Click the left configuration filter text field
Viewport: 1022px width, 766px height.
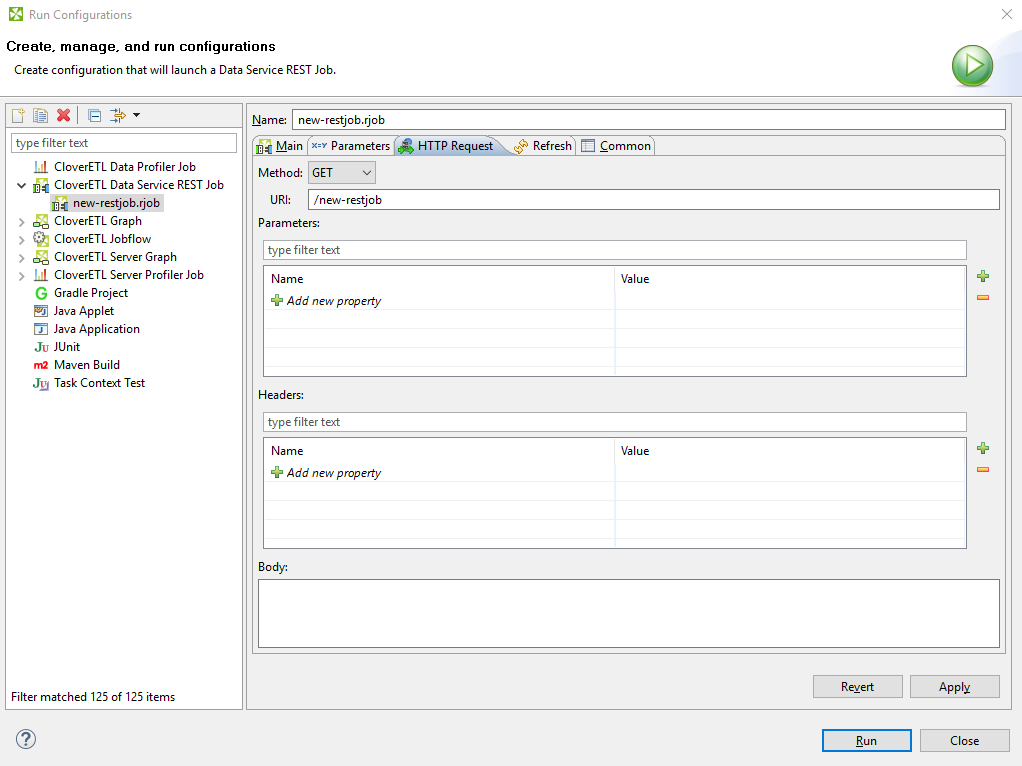point(124,143)
